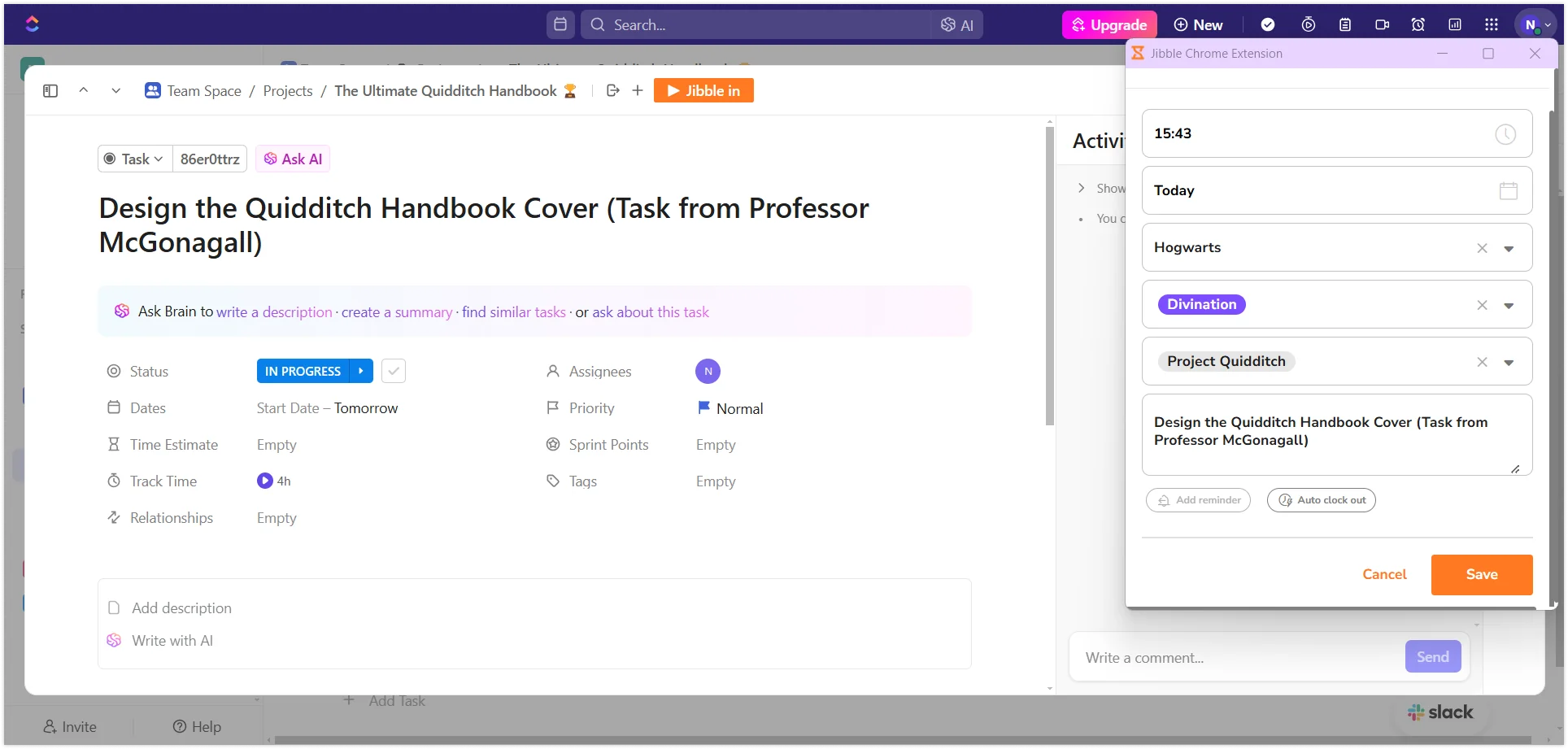Open the Task type dropdown
This screenshot has width=1568, height=749.
(x=135, y=159)
